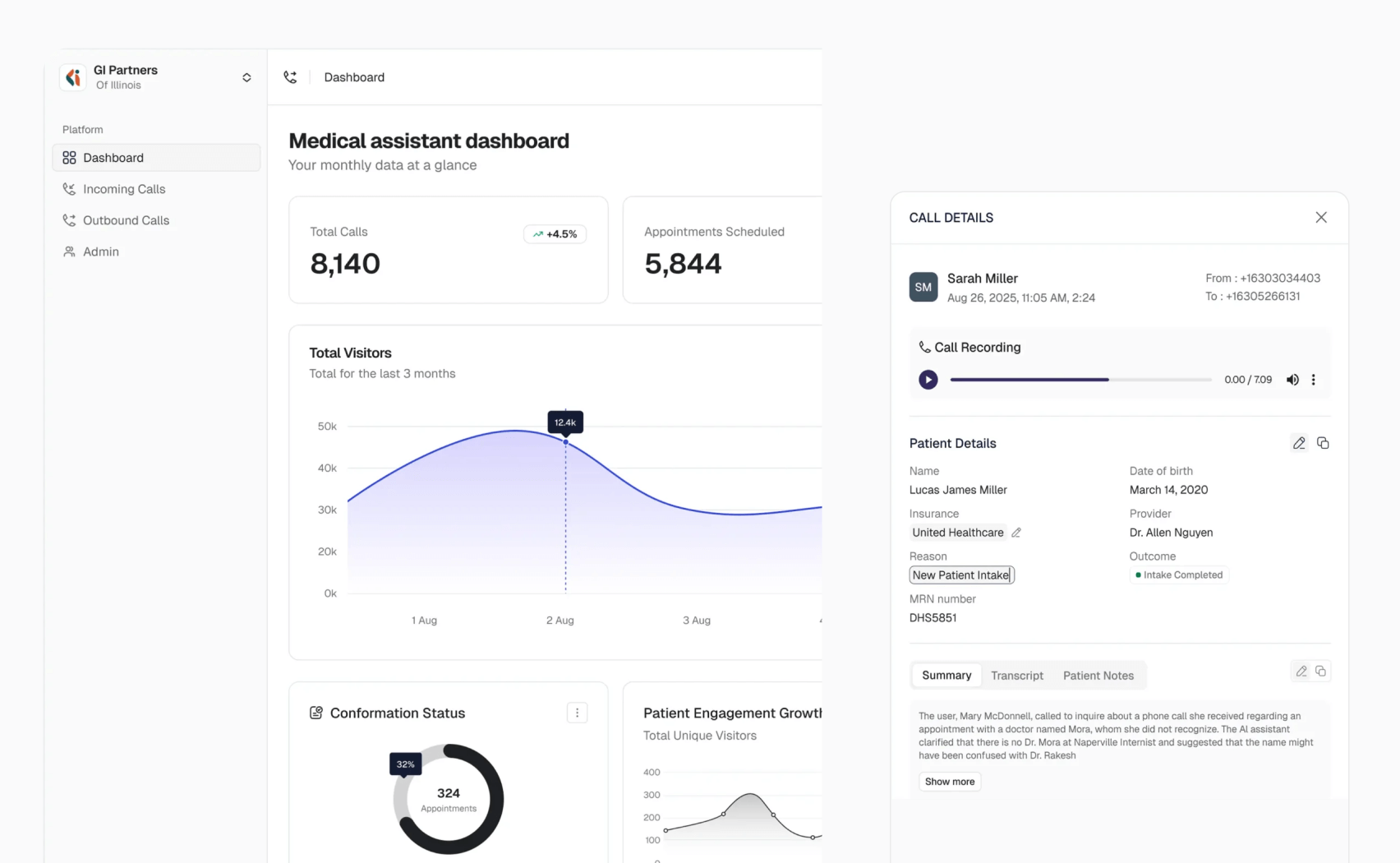Edit the United Healthcare insurance field
Image resolution: width=1400 pixels, height=863 pixels.
[x=1016, y=533]
